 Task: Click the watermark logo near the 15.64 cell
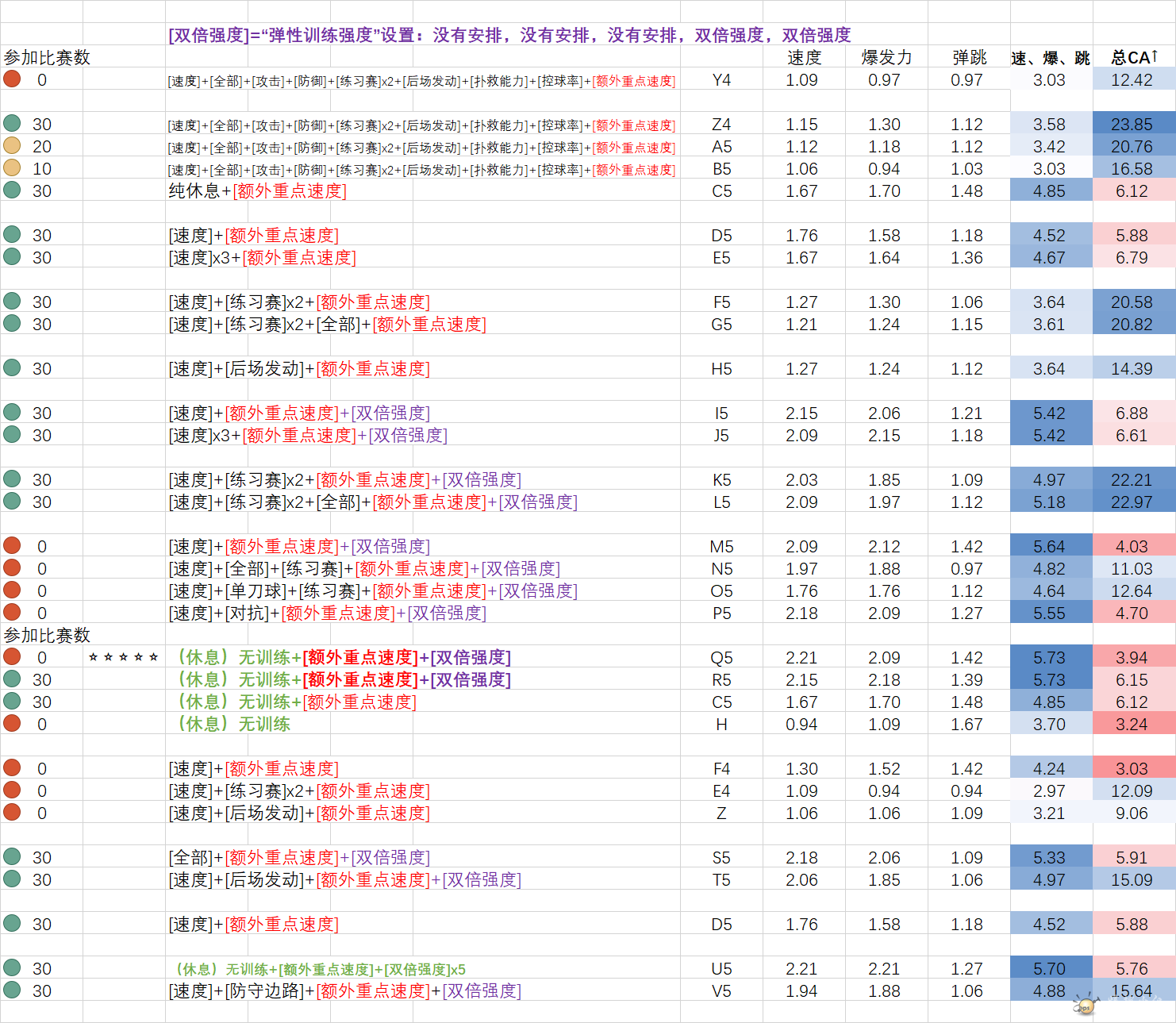coord(1086,1006)
